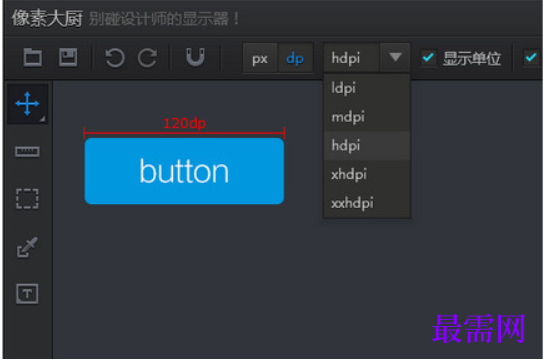544x360 pixels.
Task: Click the red 120dp measurement label
Action: click(x=185, y=123)
